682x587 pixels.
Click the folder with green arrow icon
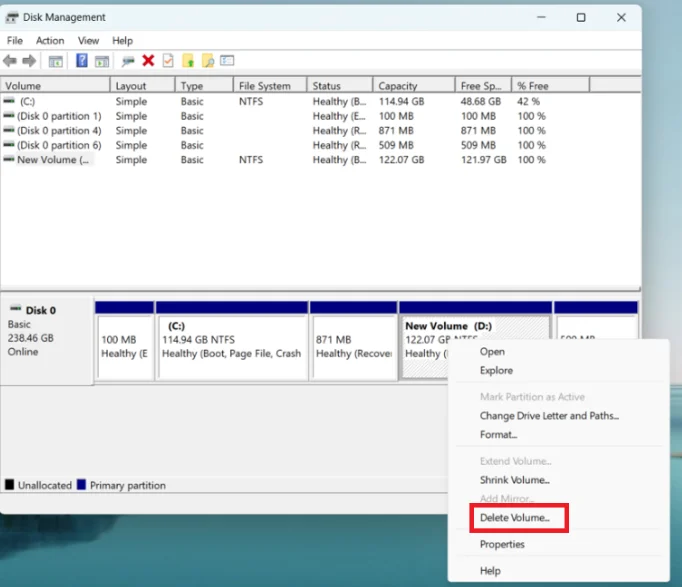(x=188, y=60)
